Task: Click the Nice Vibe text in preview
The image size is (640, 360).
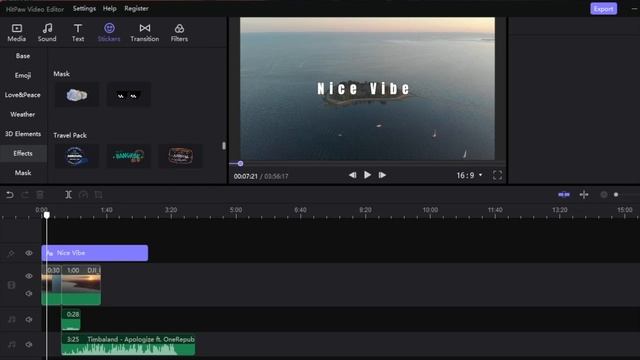Action: coord(363,89)
